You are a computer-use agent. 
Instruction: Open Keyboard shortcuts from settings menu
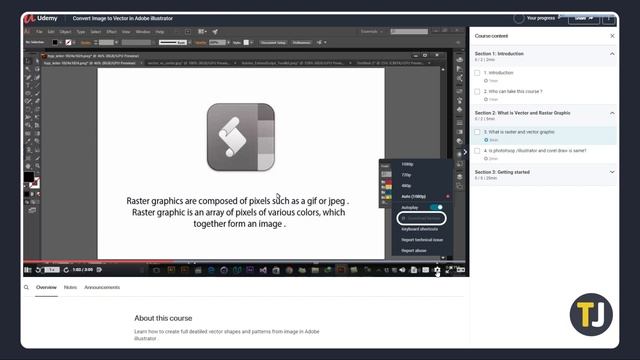tap(420, 229)
